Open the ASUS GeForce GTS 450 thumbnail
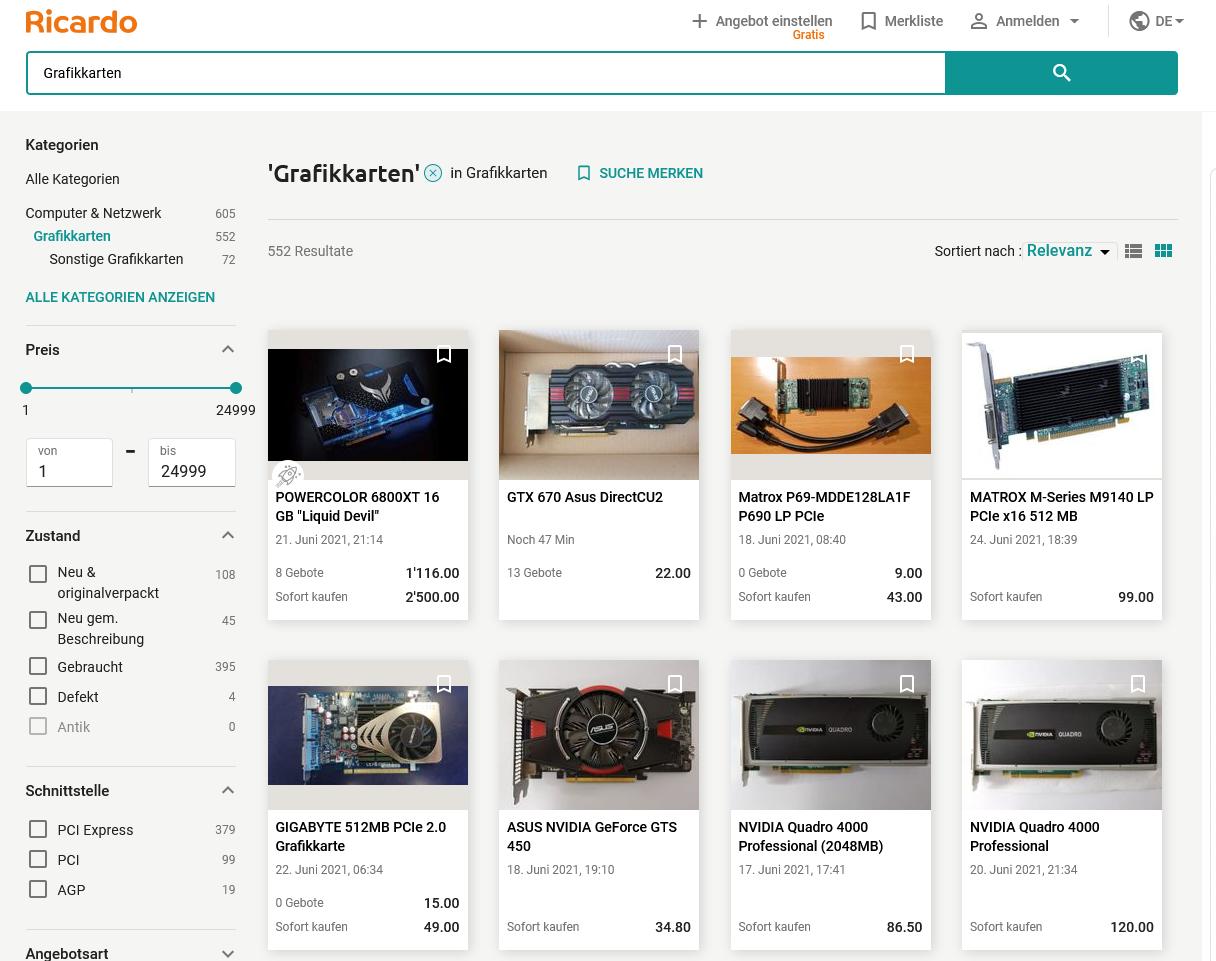 (x=599, y=735)
